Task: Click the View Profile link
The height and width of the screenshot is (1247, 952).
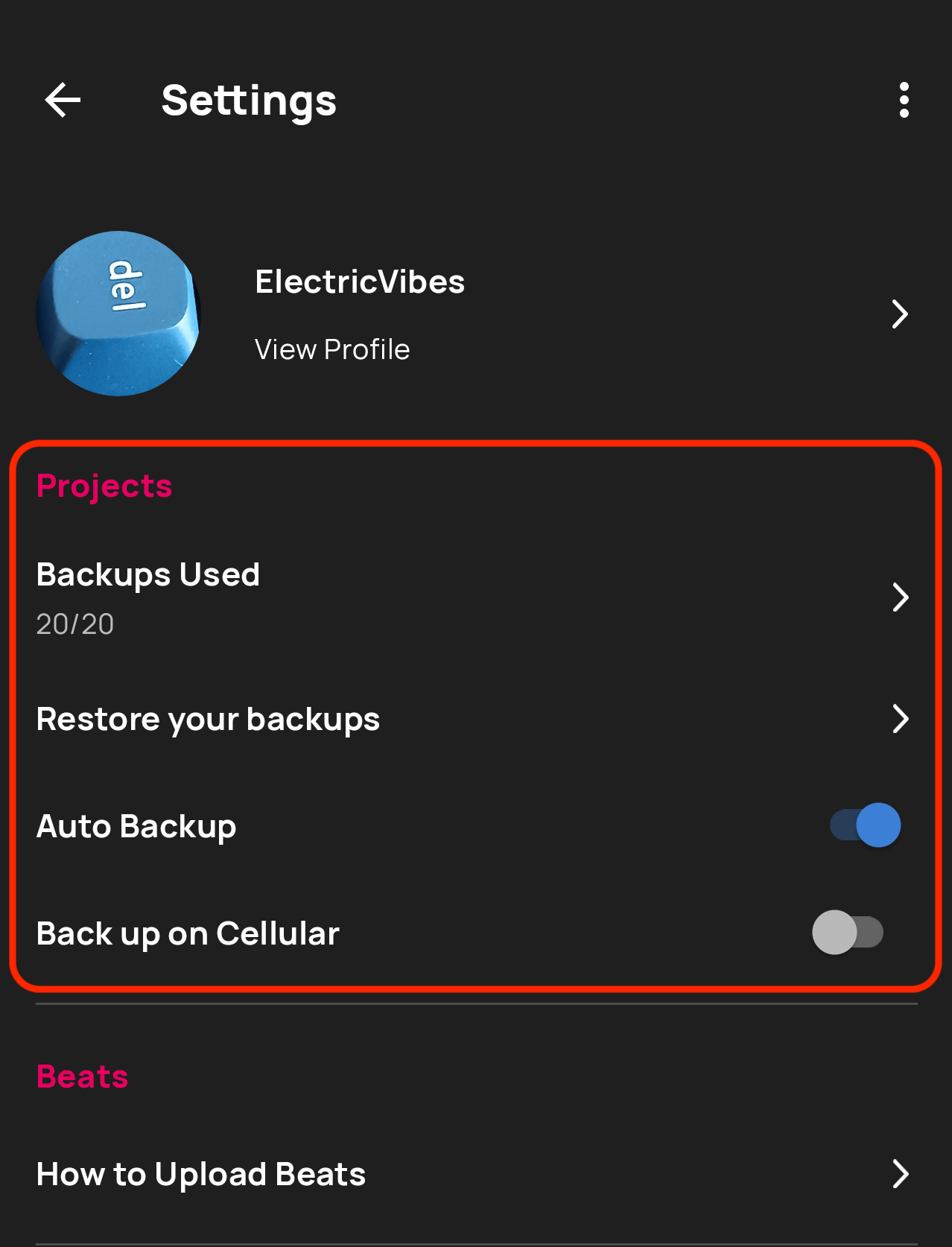Action: coord(332,349)
